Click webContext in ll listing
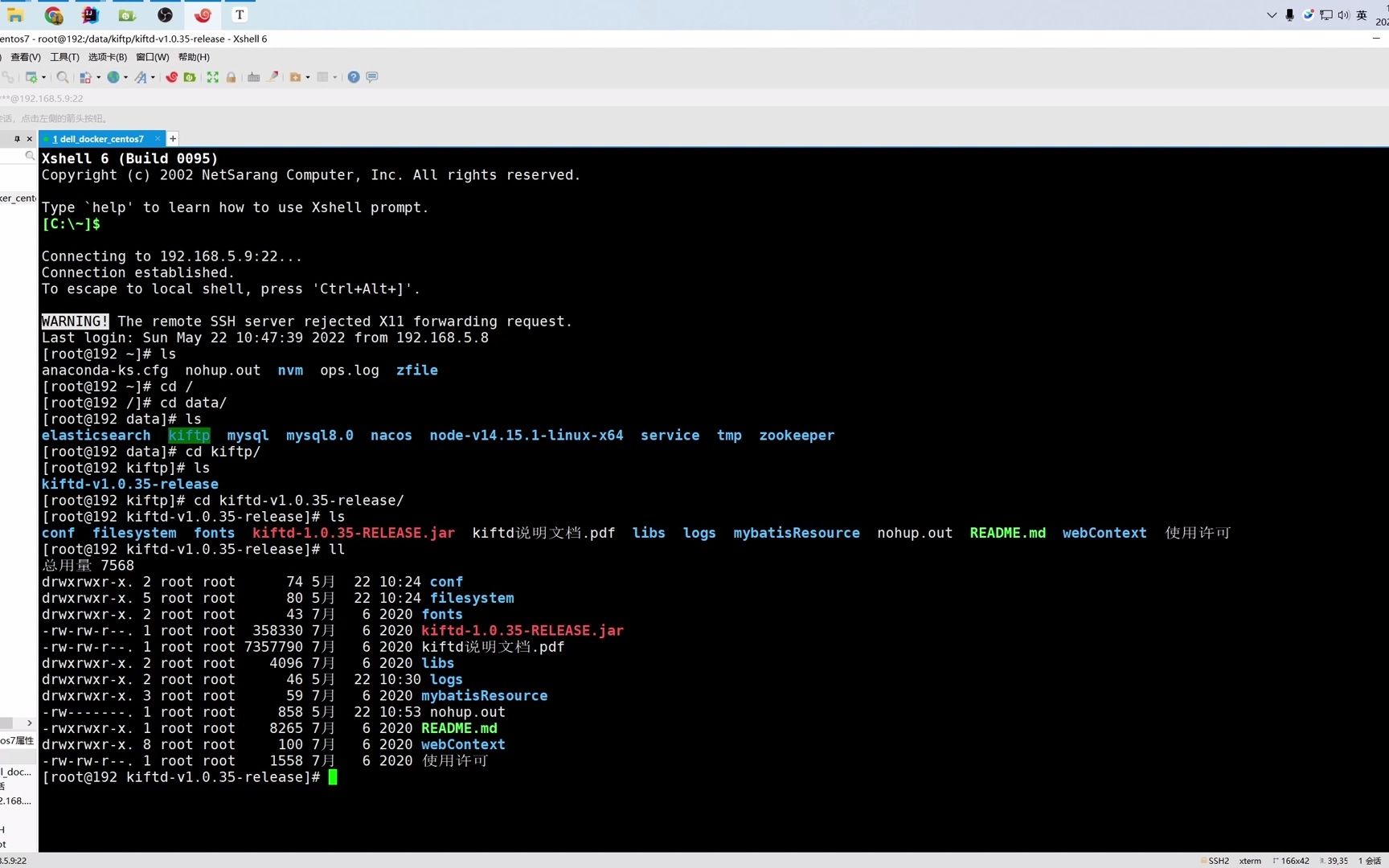Viewport: 1389px width, 868px height. pos(463,745)
